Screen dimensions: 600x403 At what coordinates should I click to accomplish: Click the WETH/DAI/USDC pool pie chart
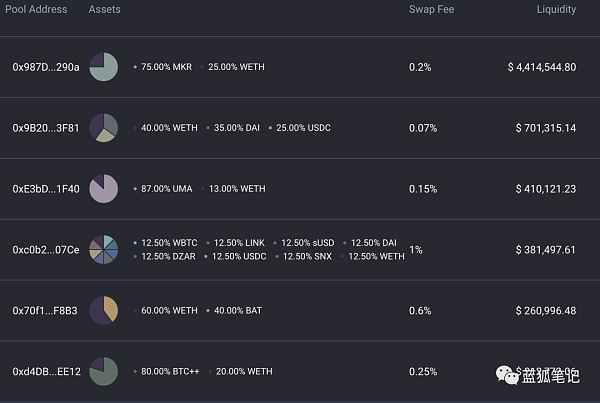click(104, 128)
